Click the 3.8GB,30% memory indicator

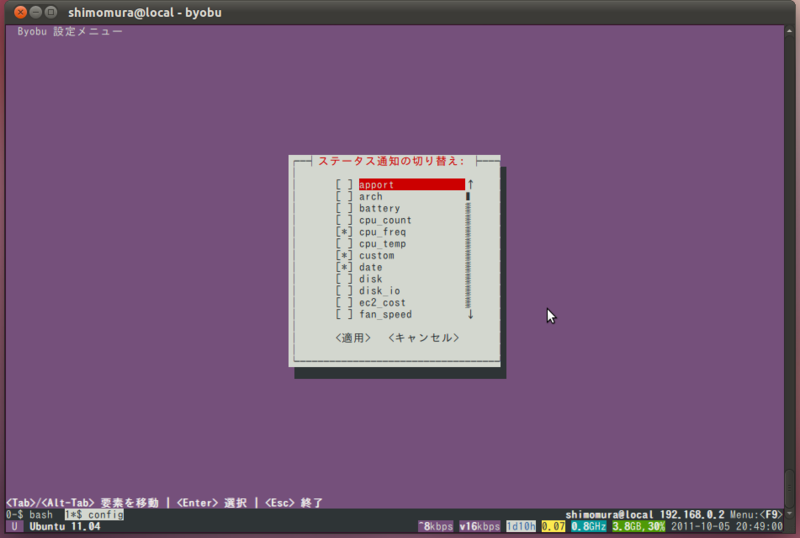(639, 526)
